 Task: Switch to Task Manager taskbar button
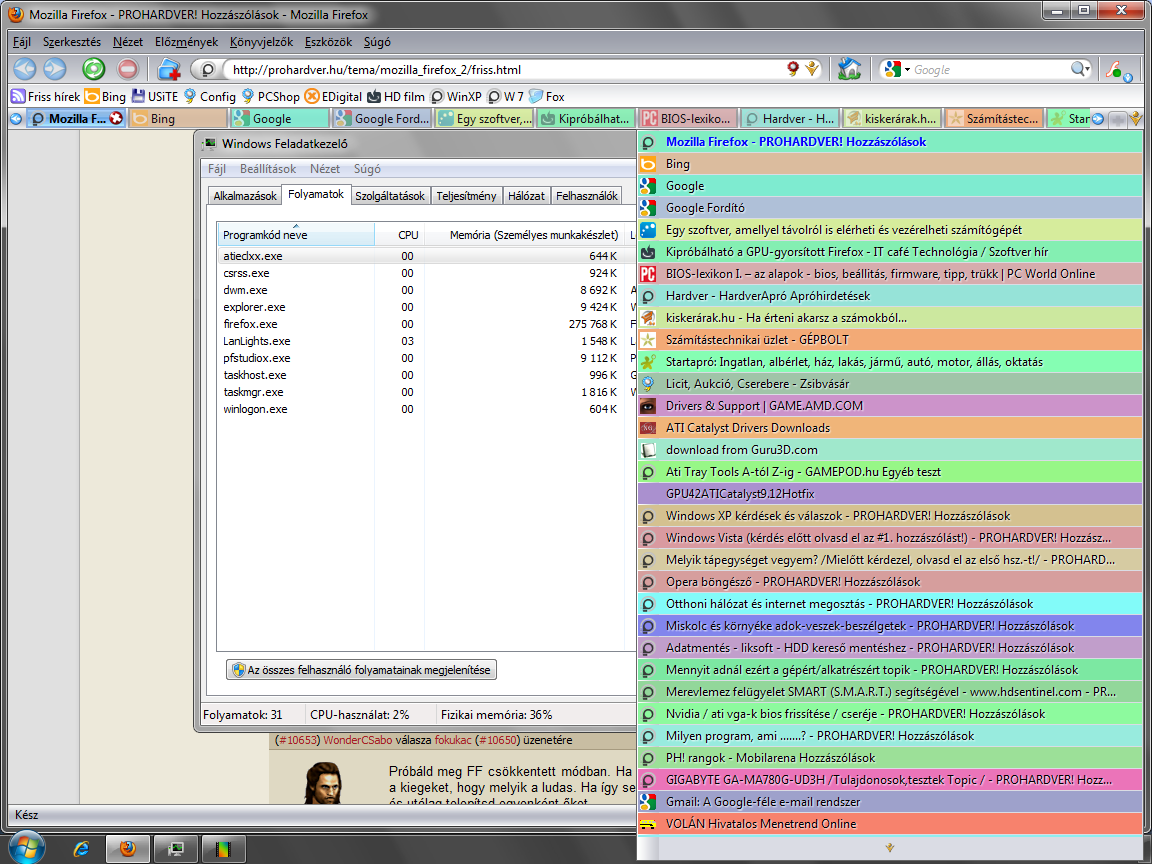(176, 849)
